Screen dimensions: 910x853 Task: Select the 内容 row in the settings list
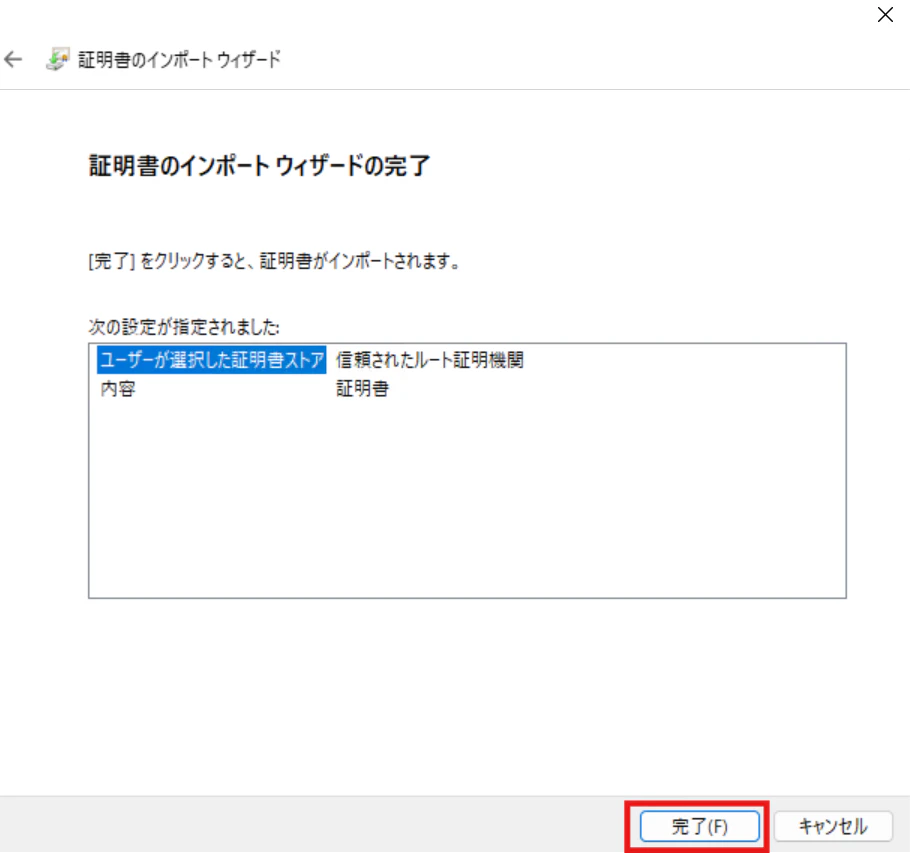(118, 388)
